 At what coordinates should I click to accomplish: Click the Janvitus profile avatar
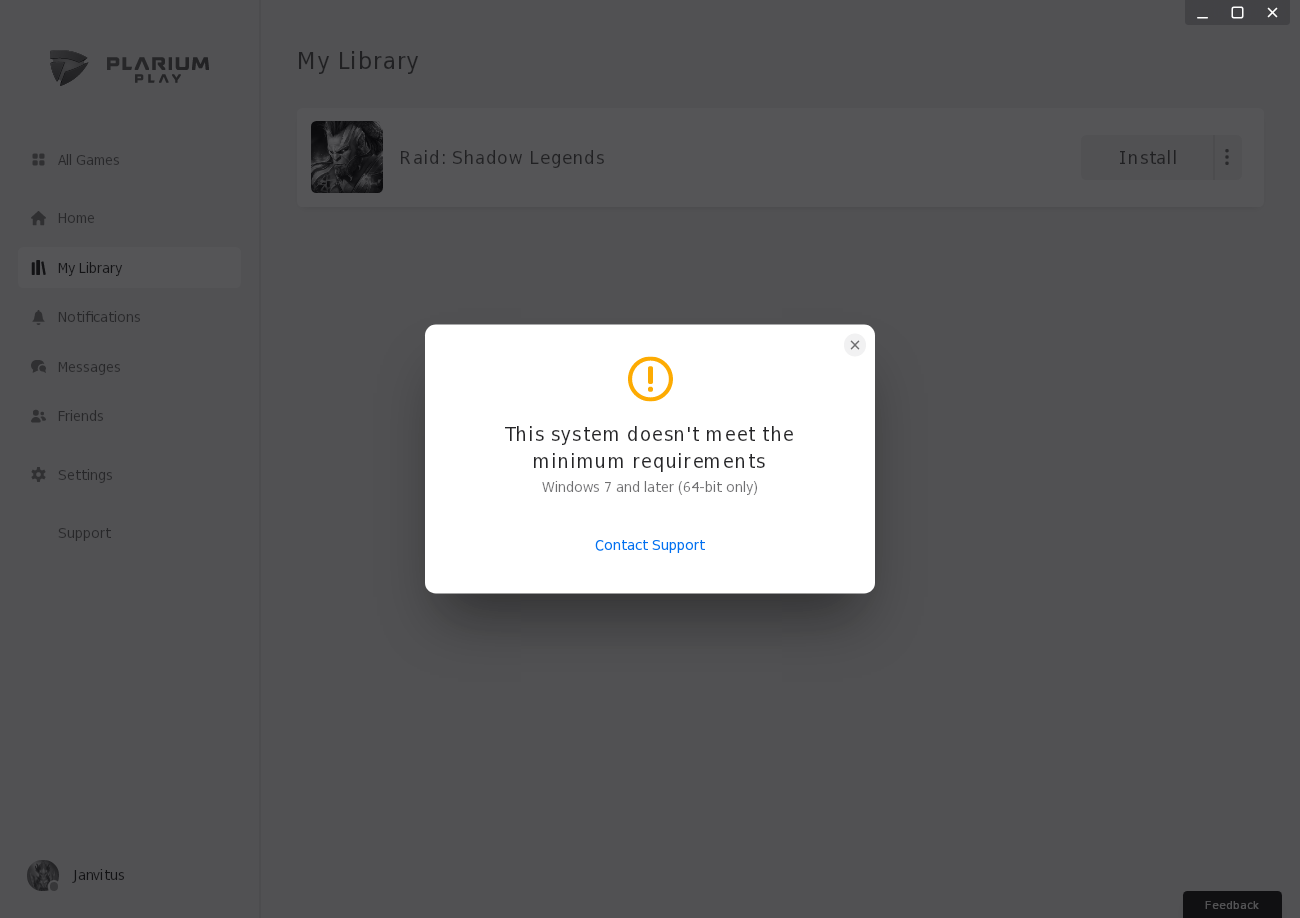pos(43,875)
